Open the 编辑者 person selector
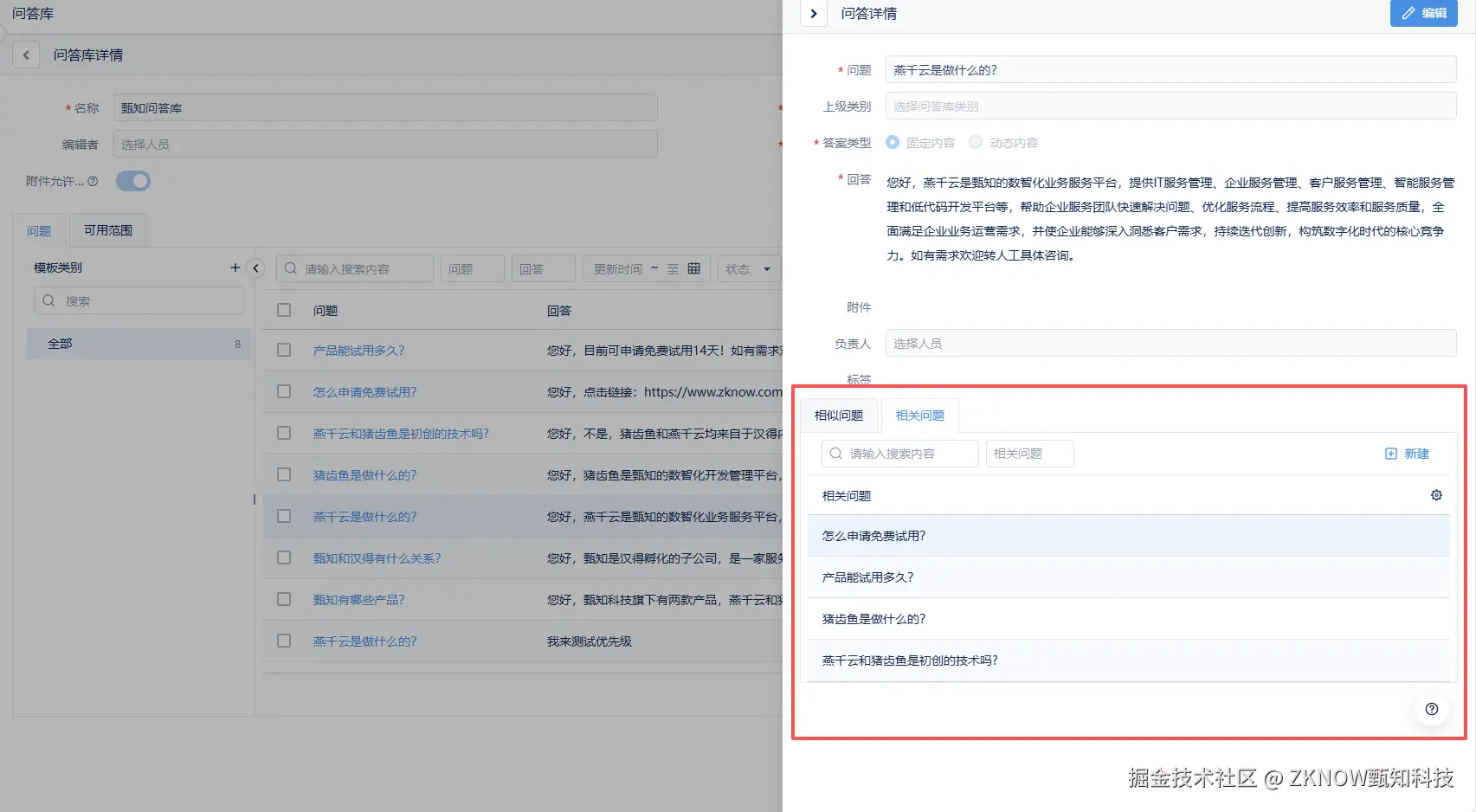The image size is (1476, 812). coord(385,145)
